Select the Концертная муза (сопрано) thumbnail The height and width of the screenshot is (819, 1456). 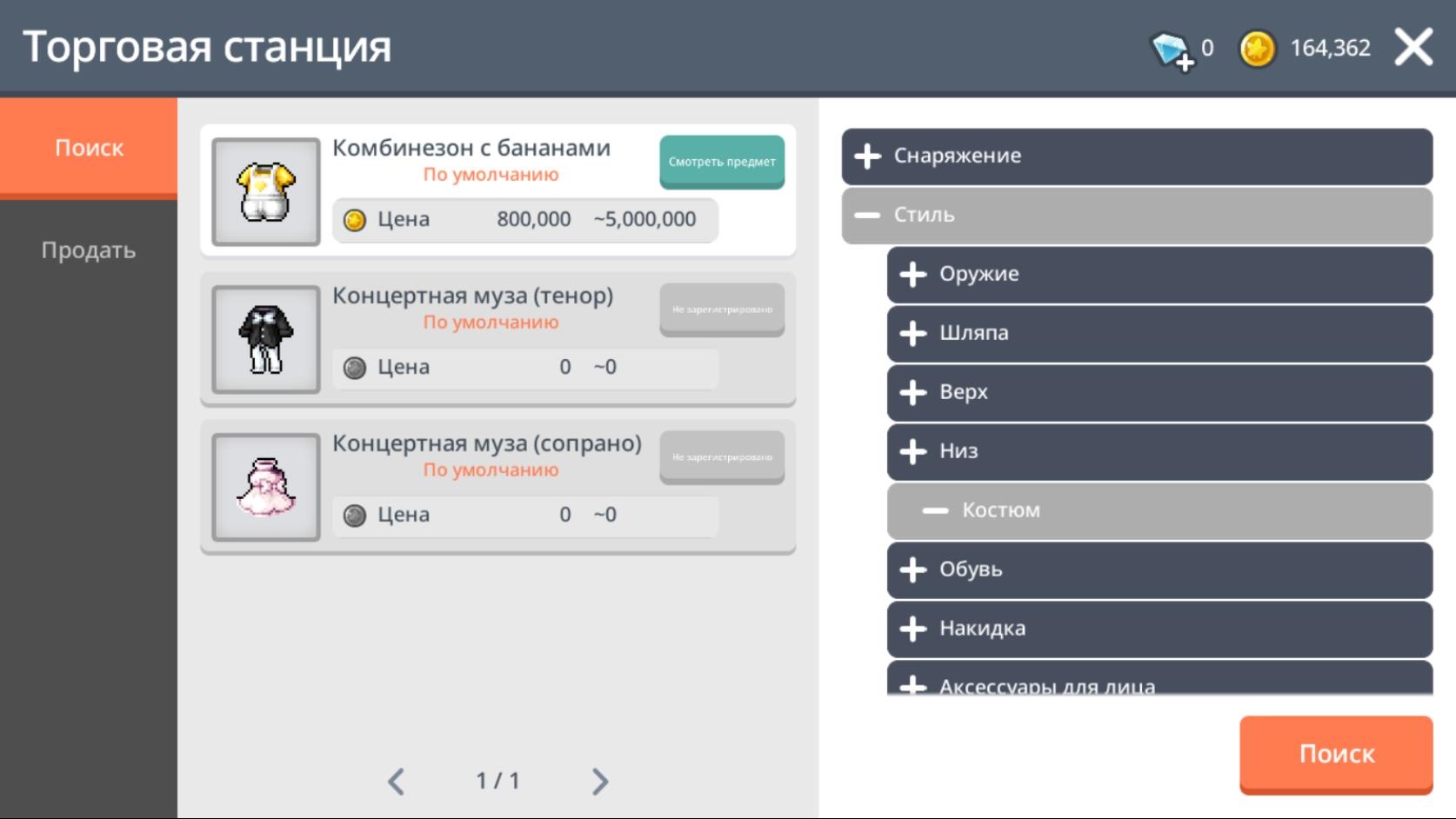click(266, 487)
